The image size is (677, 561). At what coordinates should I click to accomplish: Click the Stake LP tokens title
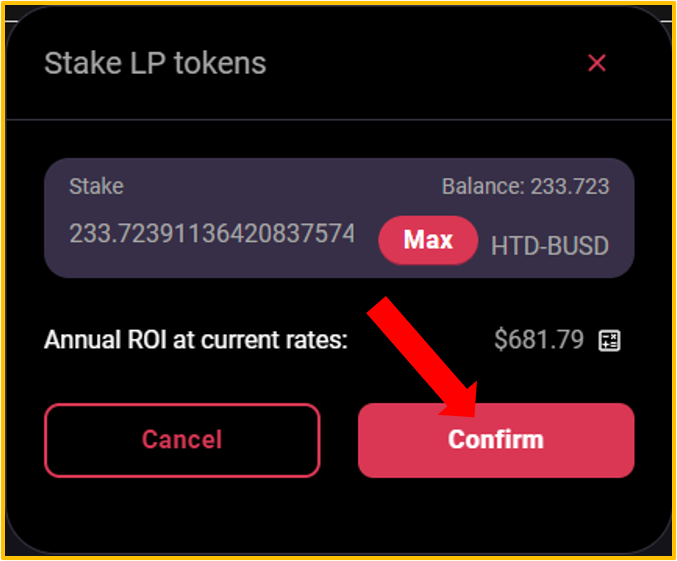point(155,63)
